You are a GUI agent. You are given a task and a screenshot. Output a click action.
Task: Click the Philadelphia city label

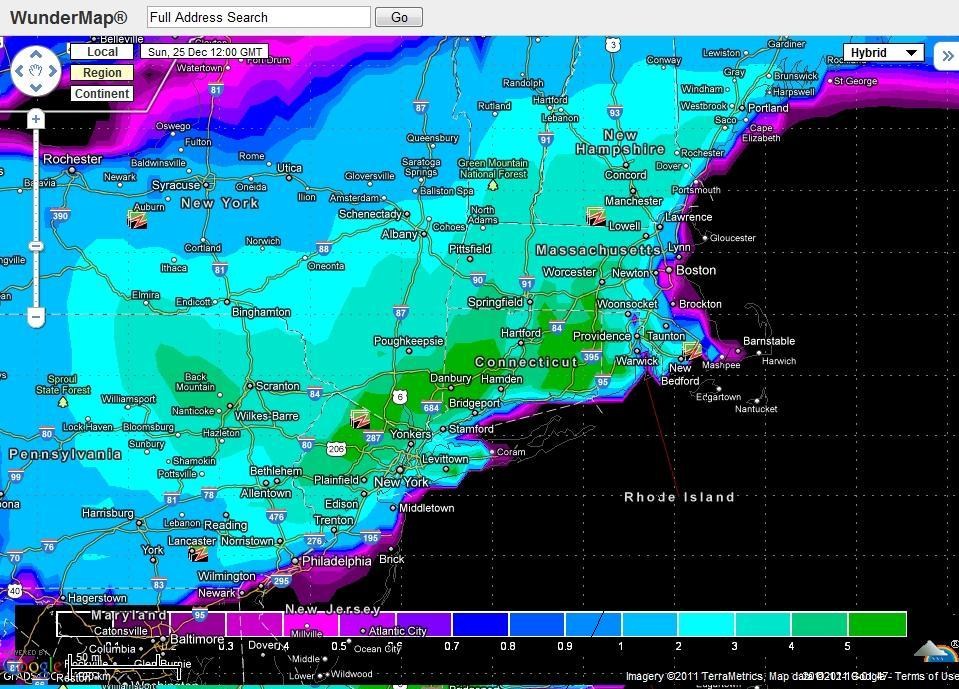(336, 561)
